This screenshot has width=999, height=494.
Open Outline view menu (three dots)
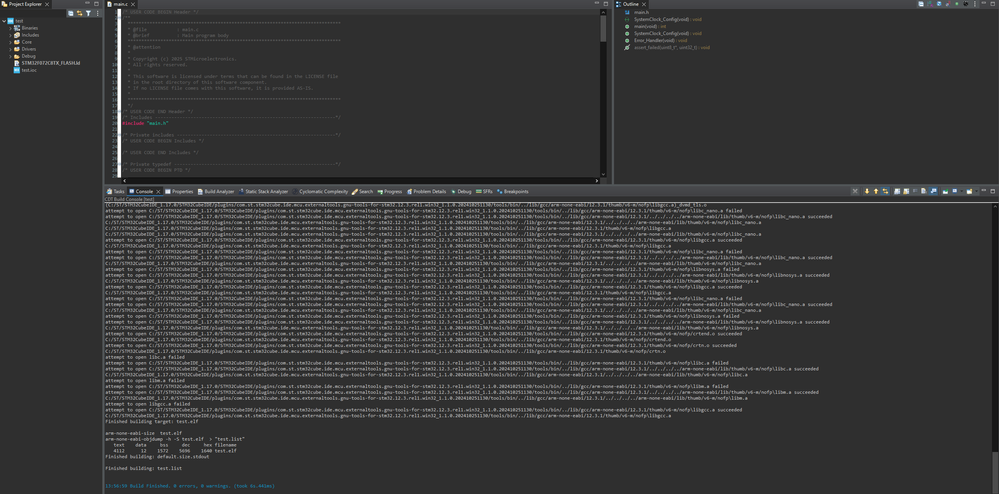coord(975,4)
